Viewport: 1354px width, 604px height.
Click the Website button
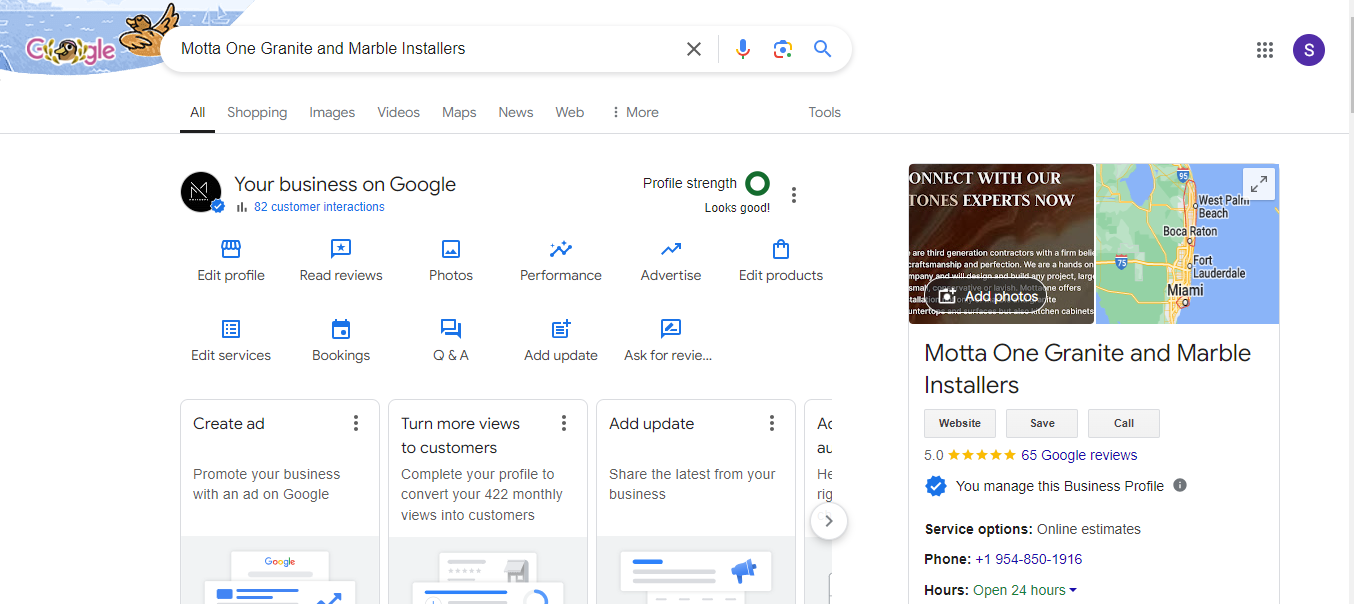[x=960, y=423]
